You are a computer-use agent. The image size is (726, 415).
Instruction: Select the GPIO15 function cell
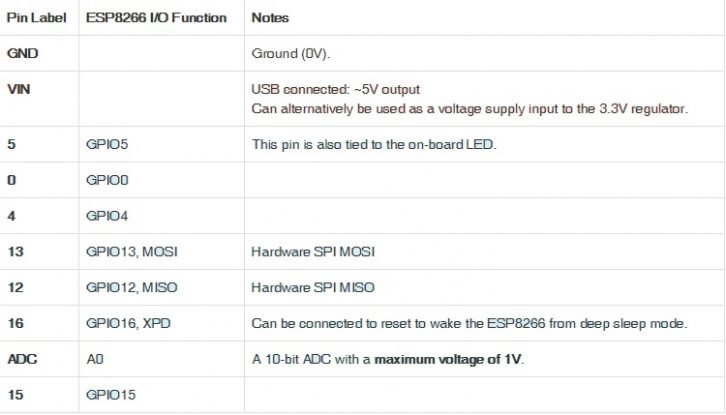pyautogui.click(x=111, y=396)
